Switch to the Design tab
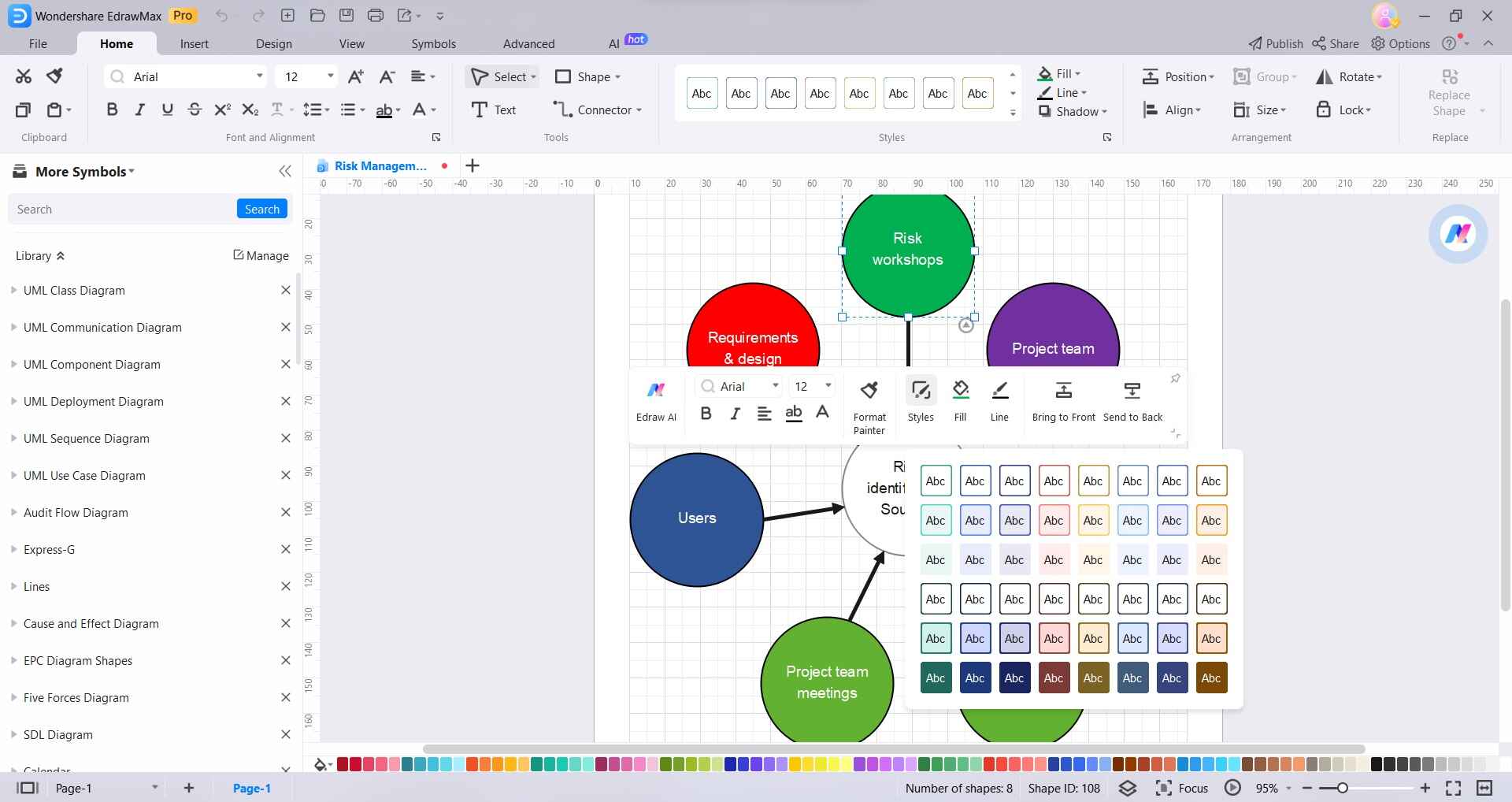 point(274,44)
